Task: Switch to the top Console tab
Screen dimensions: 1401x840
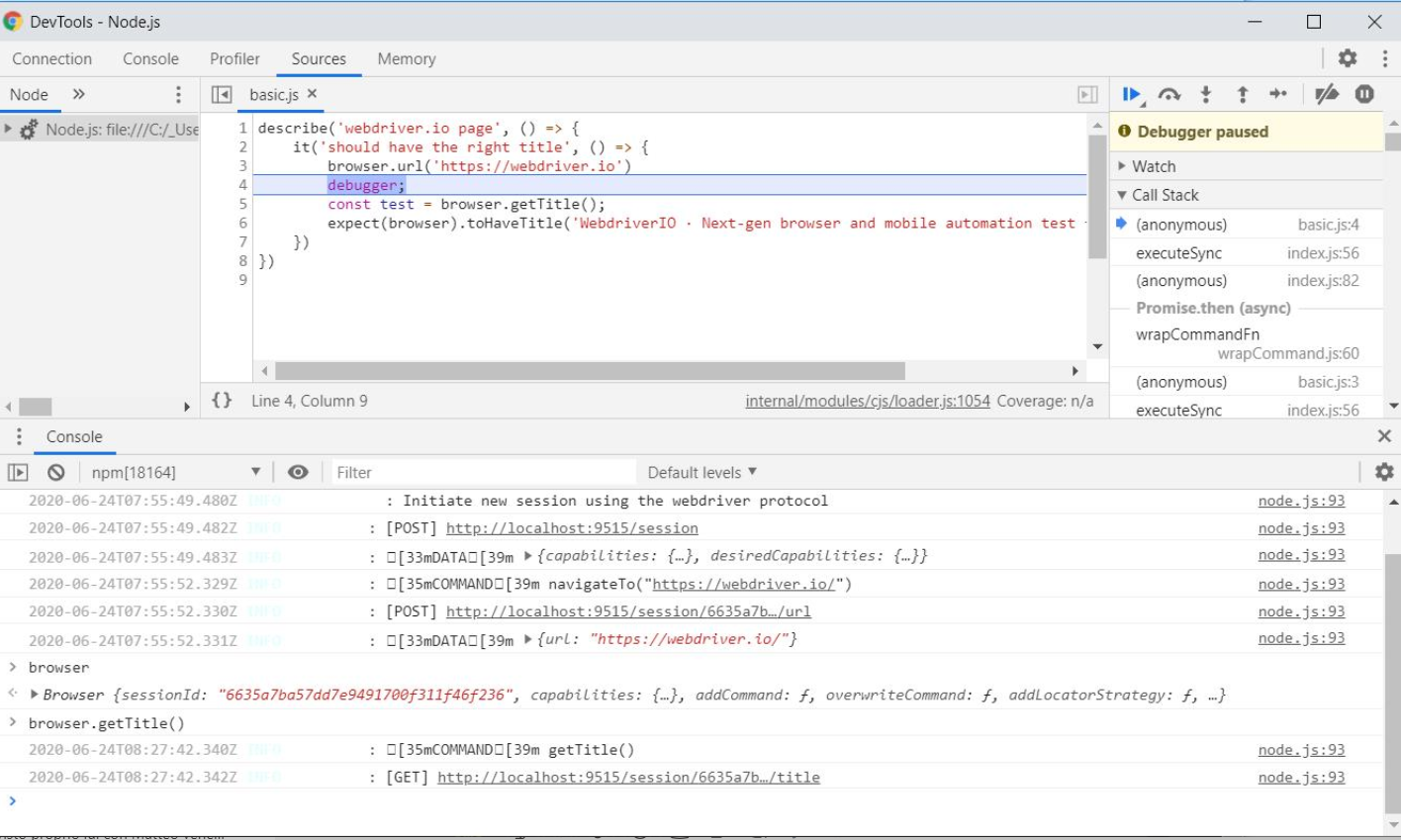Action: (150, 58)
